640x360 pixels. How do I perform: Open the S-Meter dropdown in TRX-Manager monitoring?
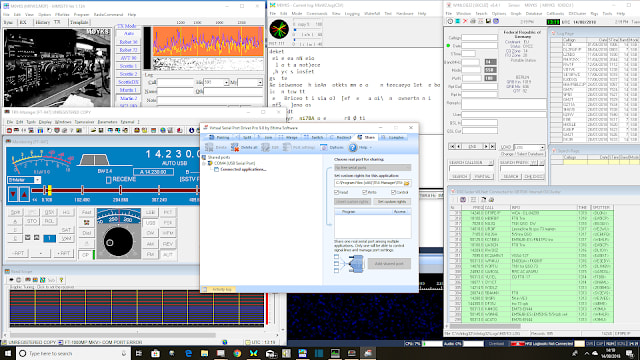point(37,180)
